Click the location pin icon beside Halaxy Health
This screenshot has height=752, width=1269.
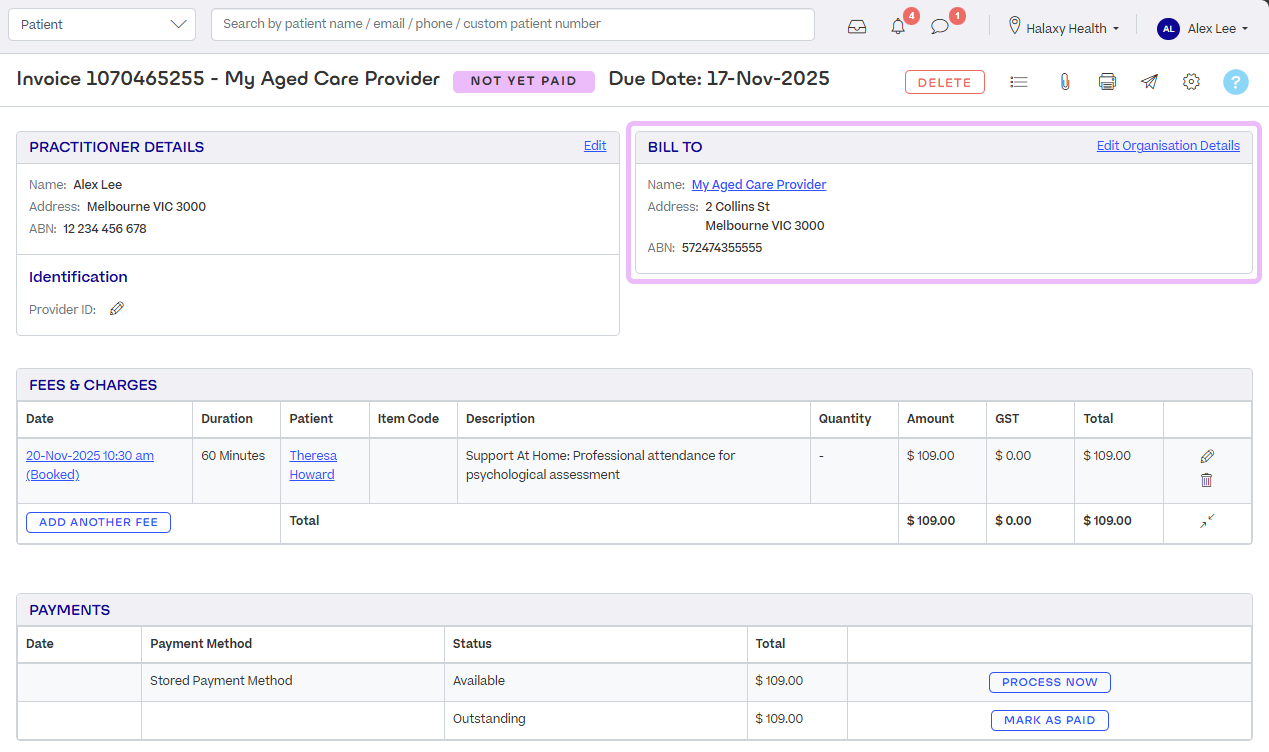(x=1015, y=25)
